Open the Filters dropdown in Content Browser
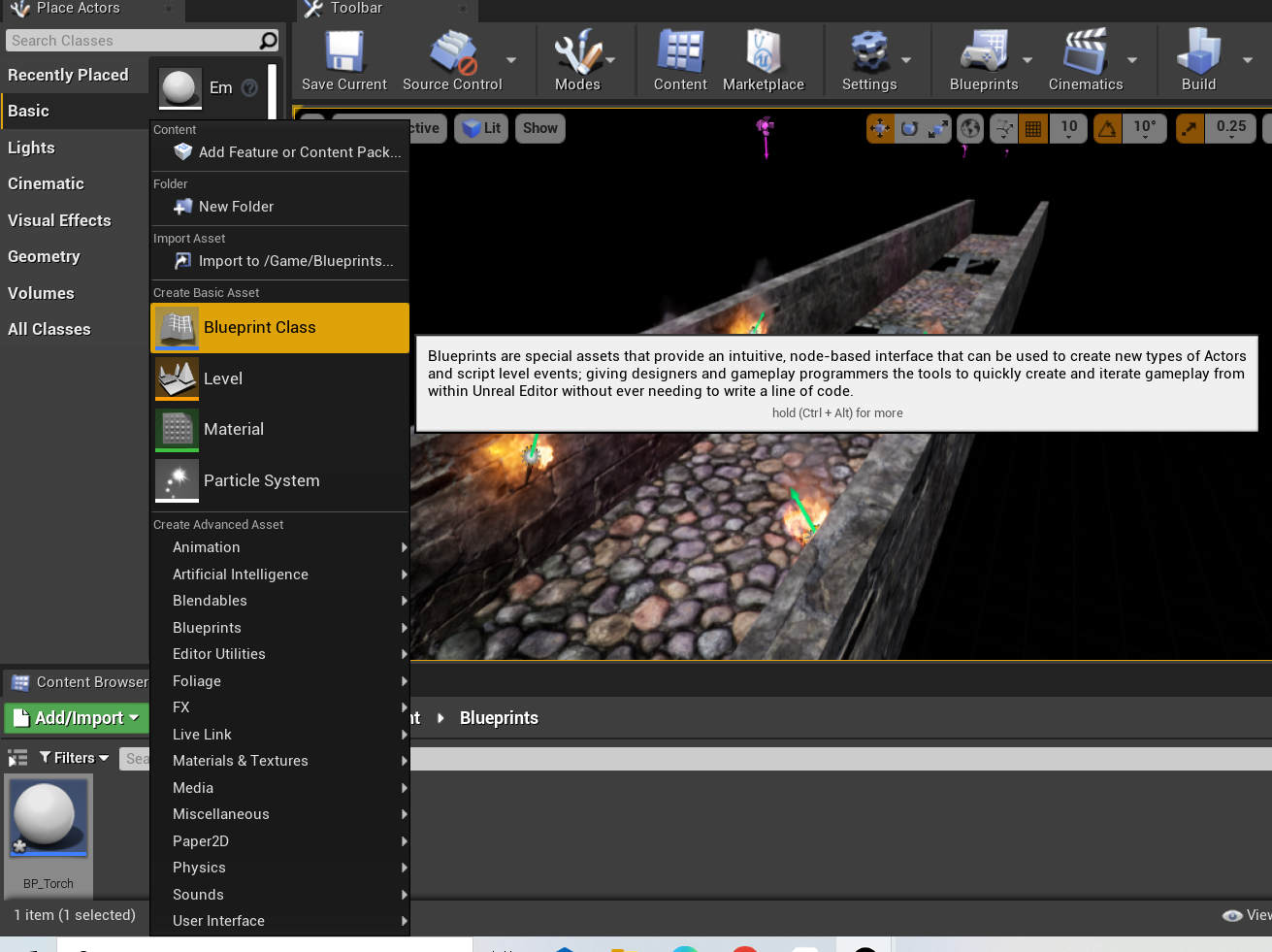Image resolution: width=1272 pixels, height=952 pixels. [x=74, y=758]
